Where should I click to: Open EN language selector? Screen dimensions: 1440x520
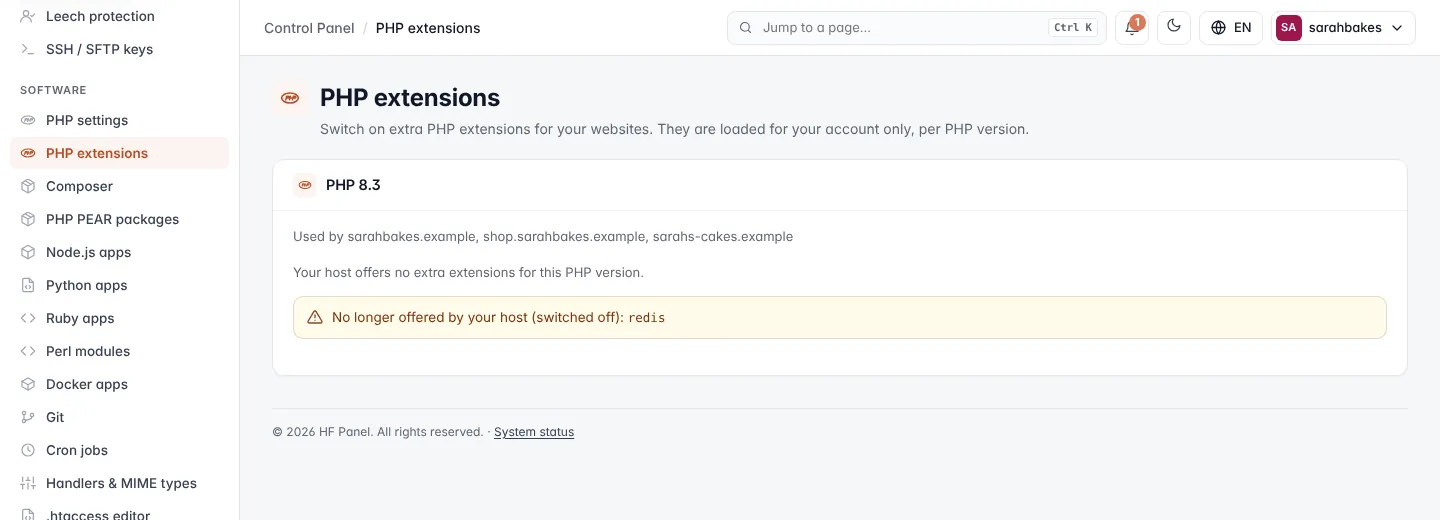pyautogui.click(x=1231, y=28)
